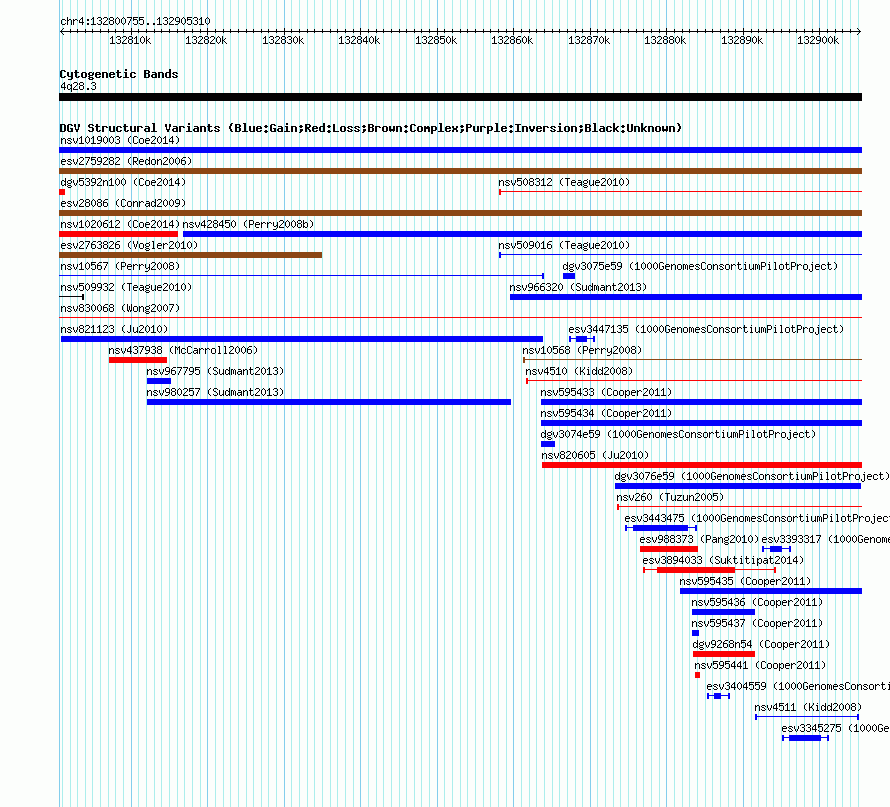Click the nsv830068 (Wong2007) label
Image resolution: width=890 pixels, height=807 pixels.
[x=120, y=308]
